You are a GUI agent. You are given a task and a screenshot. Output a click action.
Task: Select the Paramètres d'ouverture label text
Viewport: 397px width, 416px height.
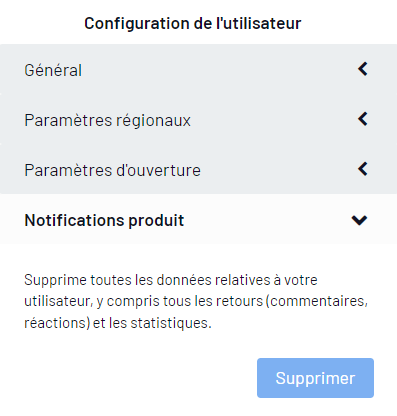pyautogui.click(x=113, y=170)
